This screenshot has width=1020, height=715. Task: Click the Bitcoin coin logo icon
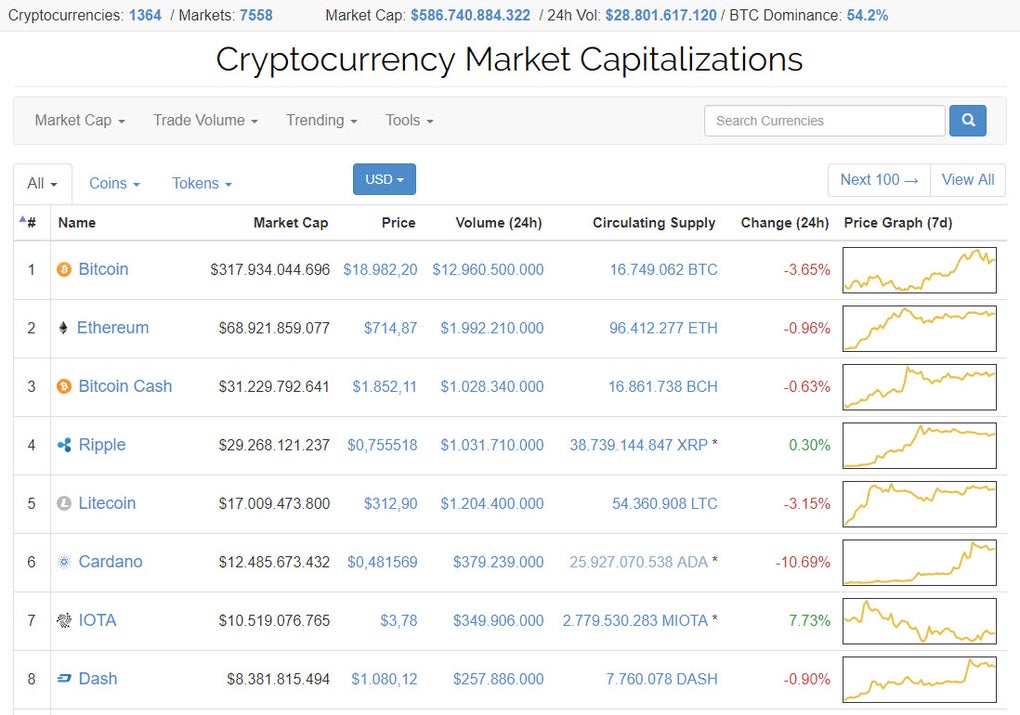tap(64, 270)
